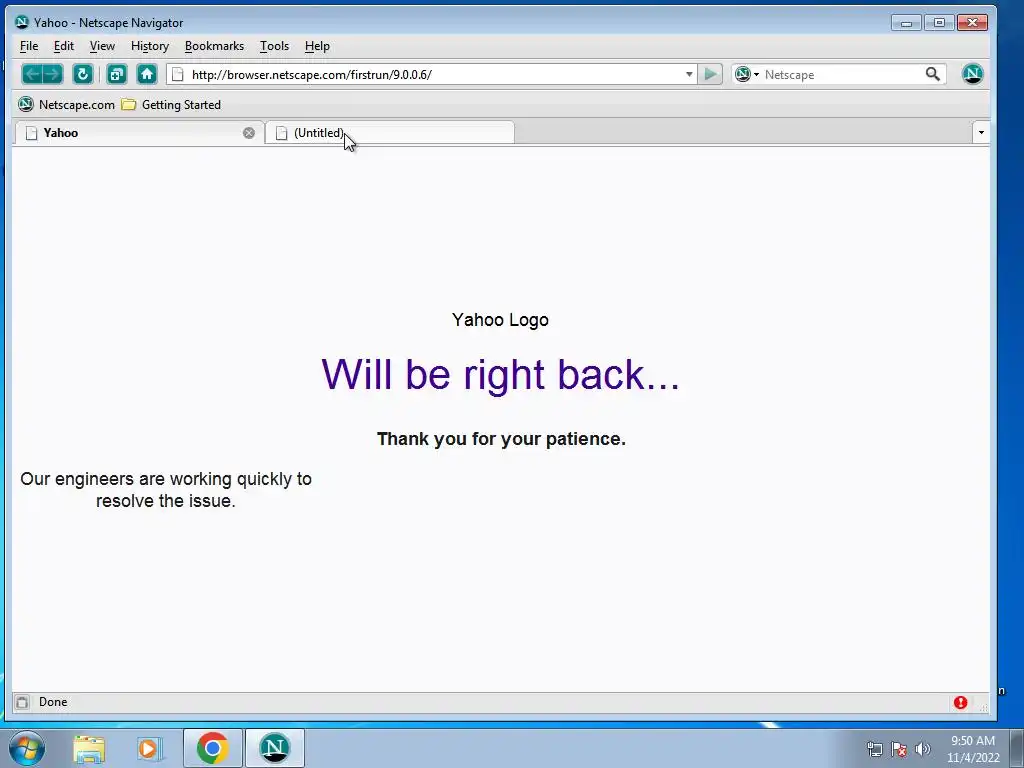Go to the Home page icon

coord(147,74)
